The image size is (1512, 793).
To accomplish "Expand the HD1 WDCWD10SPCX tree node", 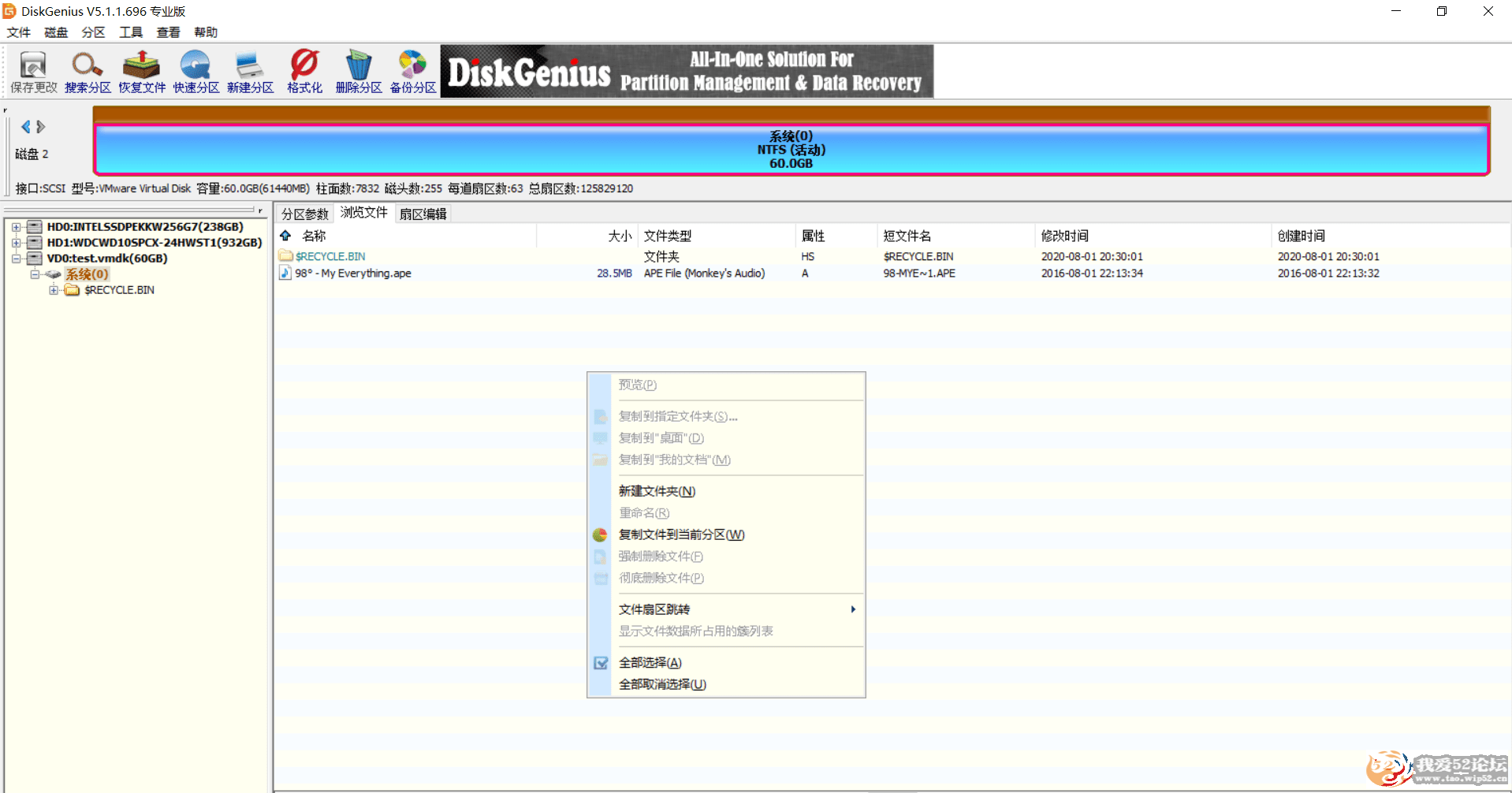I will pos(16,243).
